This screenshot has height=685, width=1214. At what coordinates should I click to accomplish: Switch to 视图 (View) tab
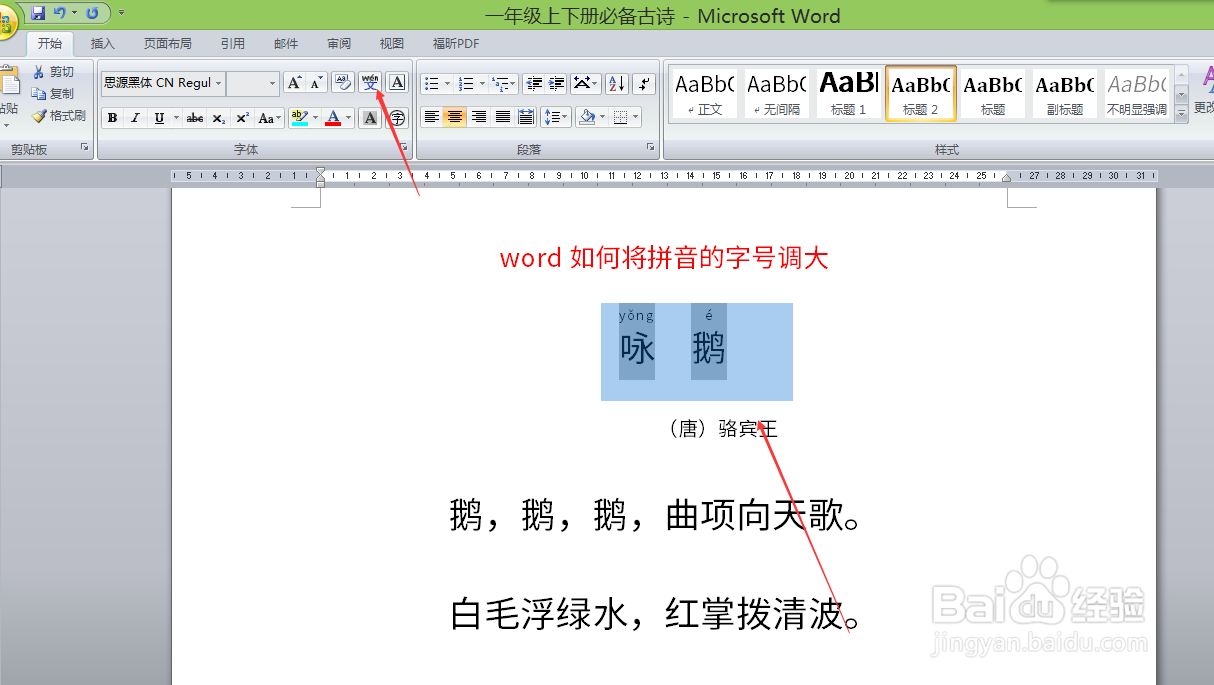(x=392, y=44)
